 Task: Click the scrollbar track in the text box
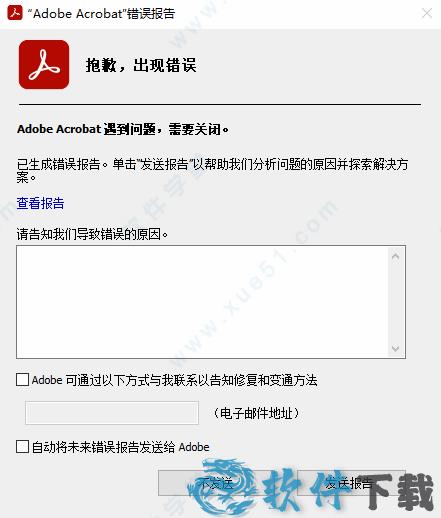click(x=396, y=302)
